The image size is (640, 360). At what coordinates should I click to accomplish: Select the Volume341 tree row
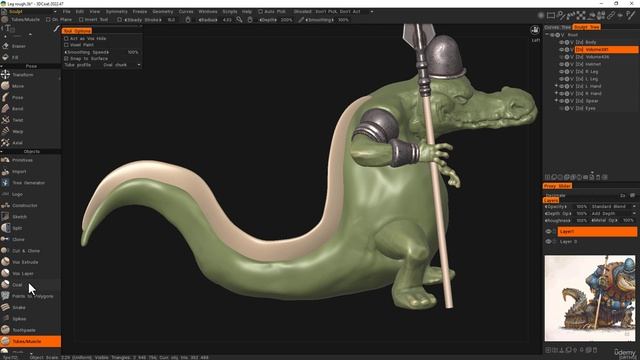(x=606, y=49)
